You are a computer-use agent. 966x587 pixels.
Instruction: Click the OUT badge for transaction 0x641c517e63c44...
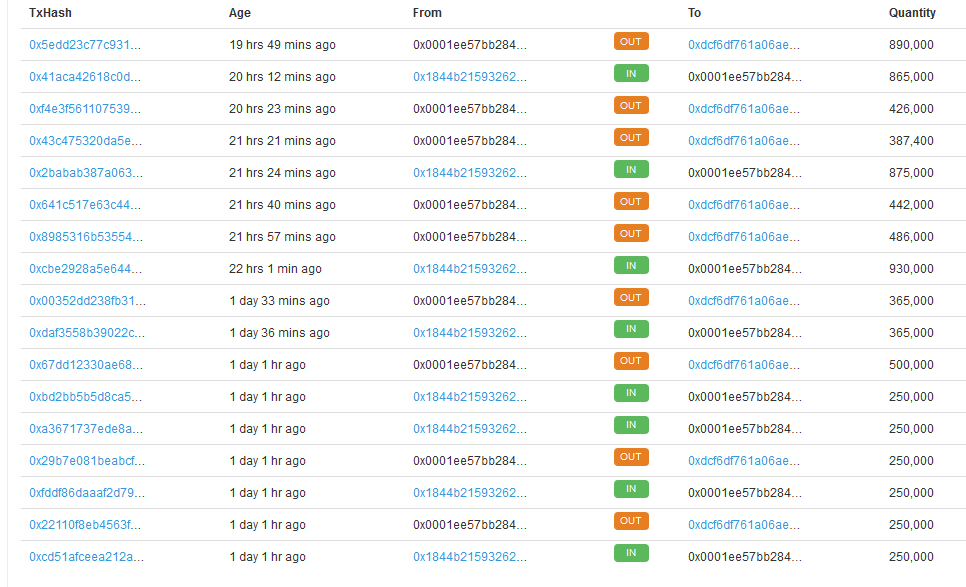pyautogui.click(x=631, y=201)
